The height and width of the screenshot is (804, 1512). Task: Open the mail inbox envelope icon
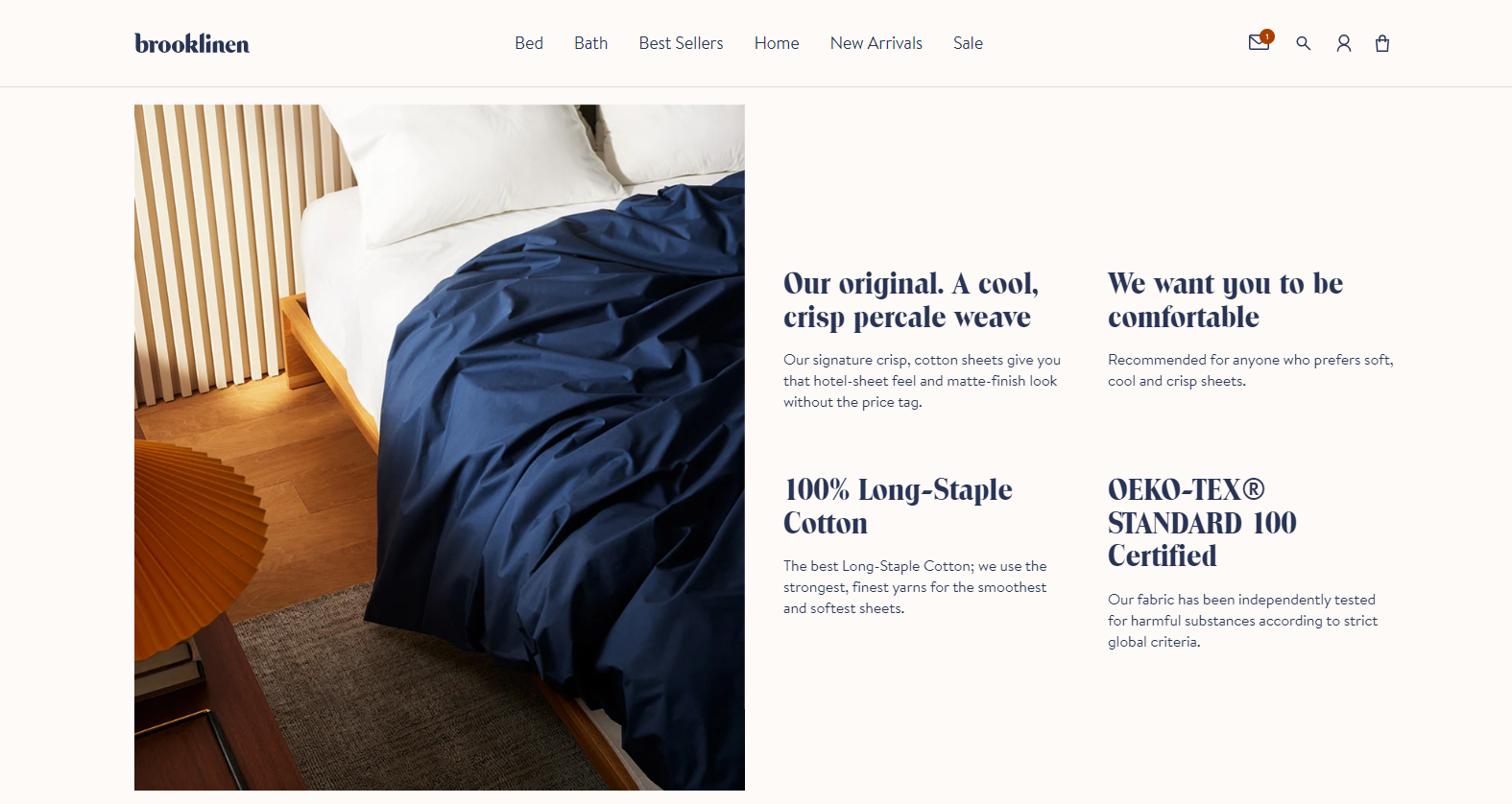1258,43
